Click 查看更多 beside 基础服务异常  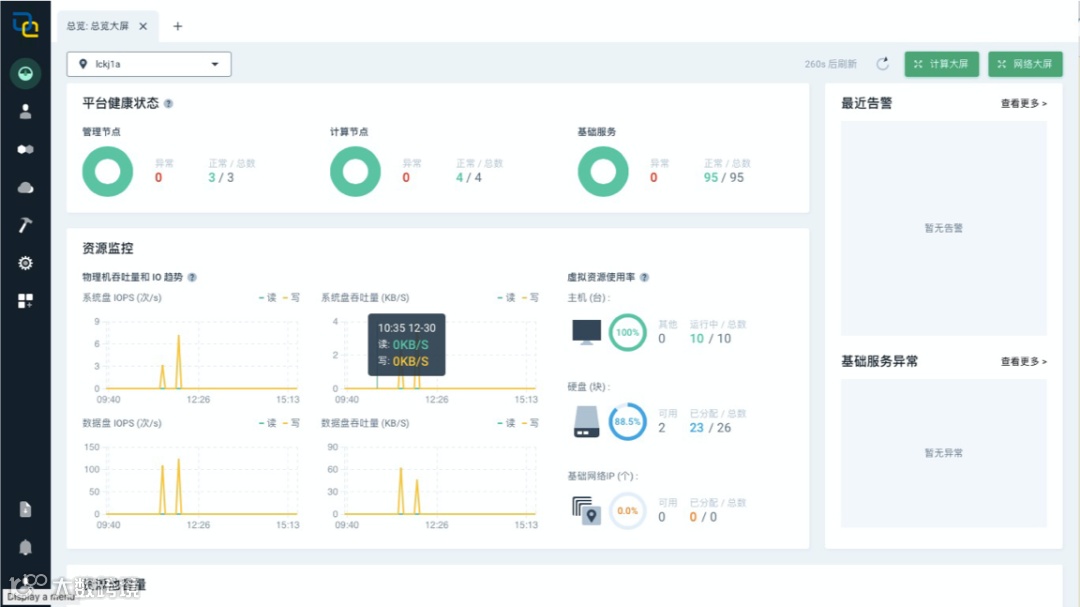point(1024,362)
